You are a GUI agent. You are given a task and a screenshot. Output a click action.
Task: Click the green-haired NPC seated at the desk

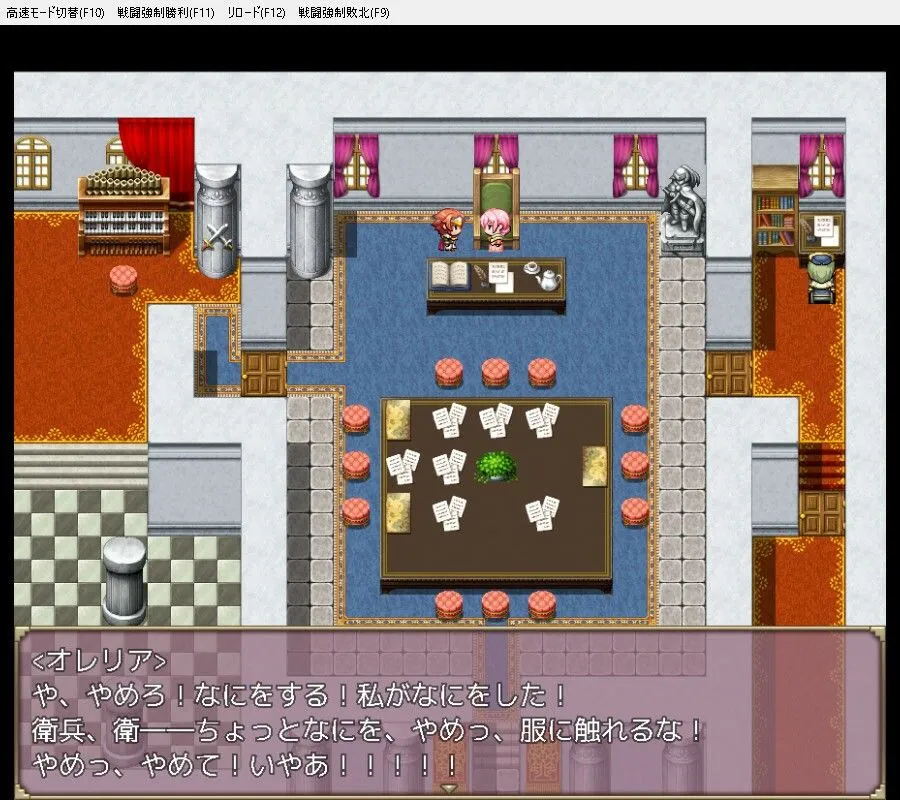[x=822, y=280]
